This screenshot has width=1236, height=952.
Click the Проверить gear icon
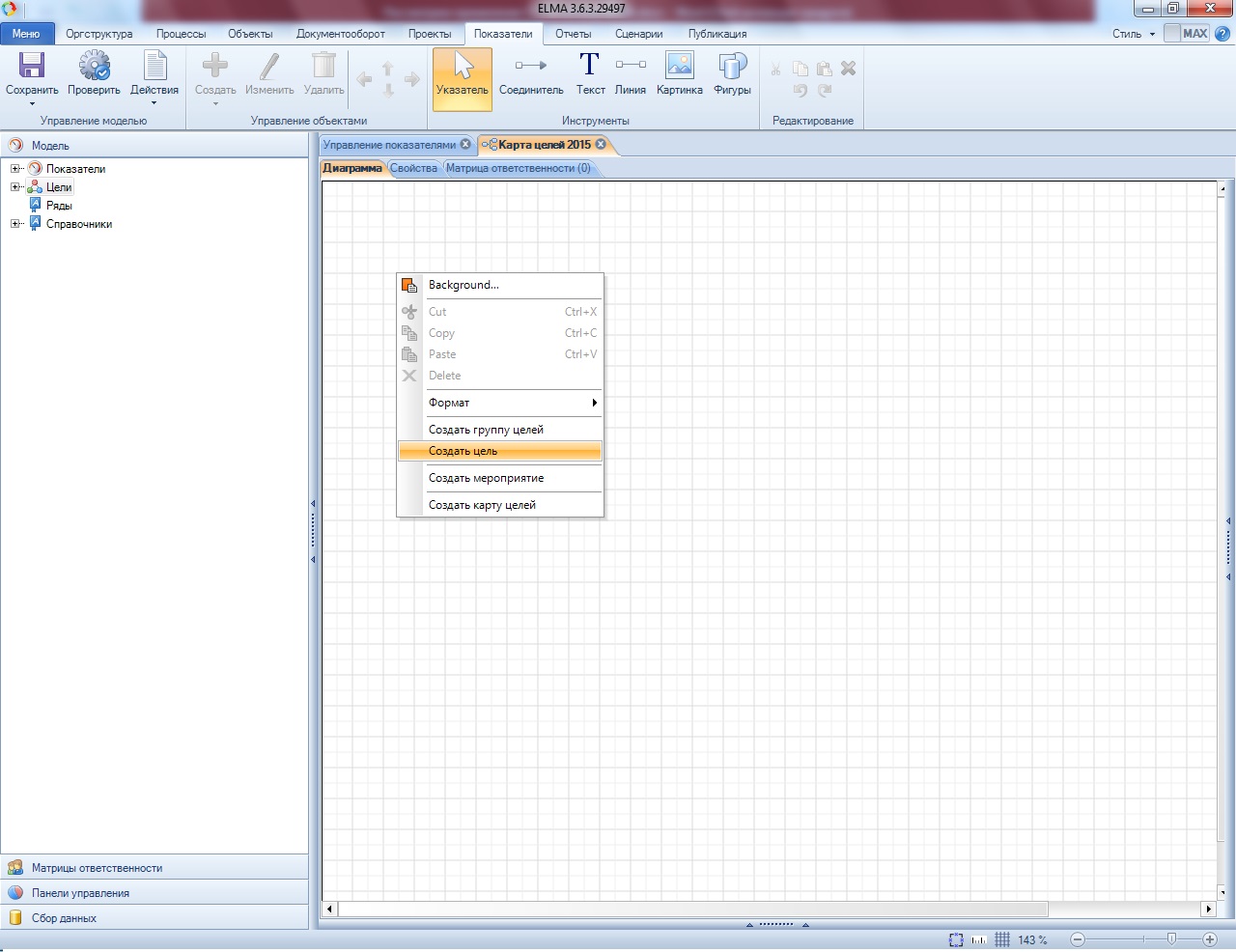point(94,66)
